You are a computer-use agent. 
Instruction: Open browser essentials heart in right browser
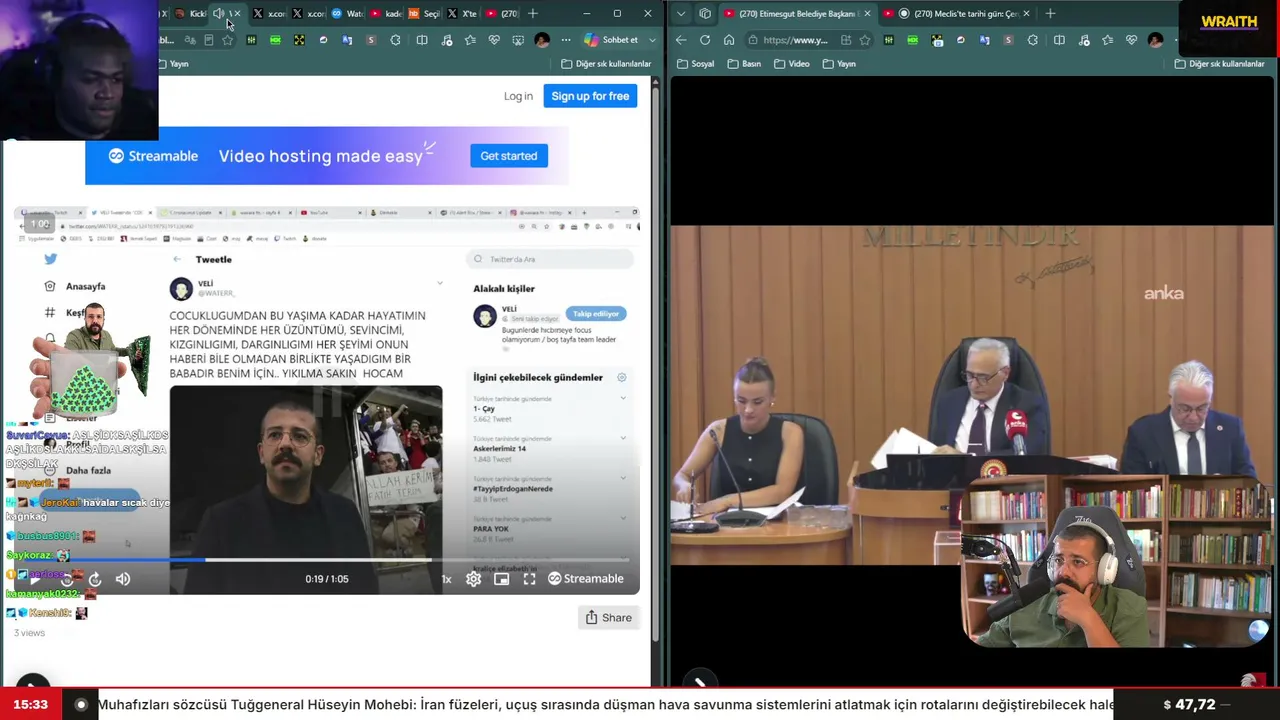point(1131,40)
